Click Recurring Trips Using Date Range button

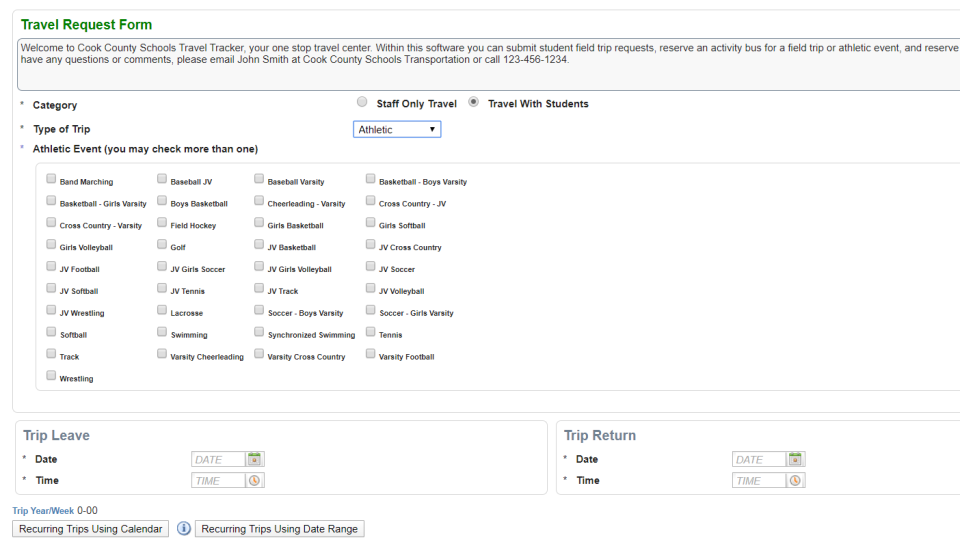(x=279, y=529)
